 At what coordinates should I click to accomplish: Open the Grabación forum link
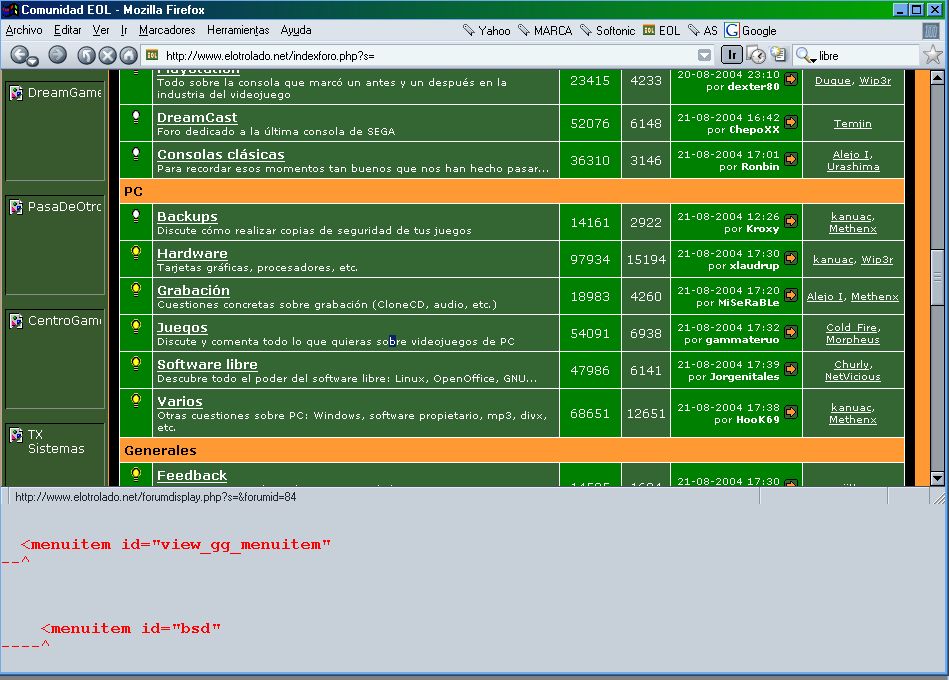pyautogui.click(x=193, y=290)
